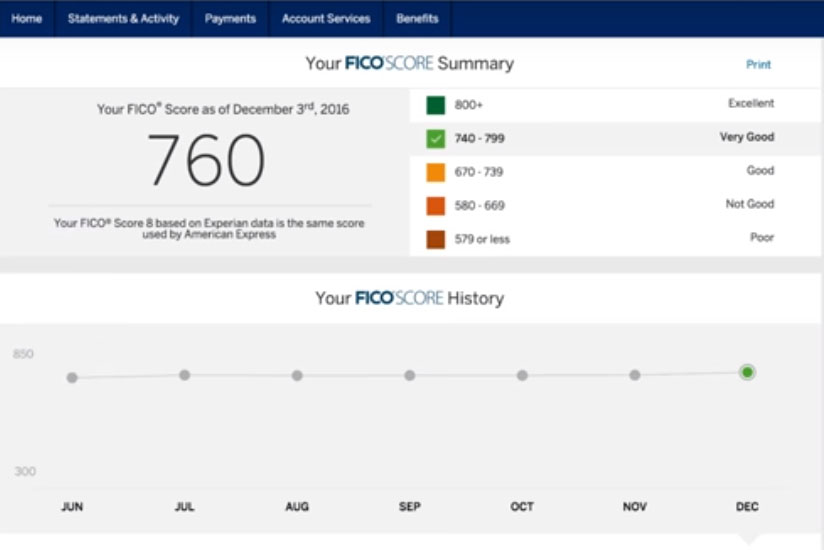The width and height of the screenshot is (824, 550).
Task: Select the NOV score history point
Action: point(635,375)
